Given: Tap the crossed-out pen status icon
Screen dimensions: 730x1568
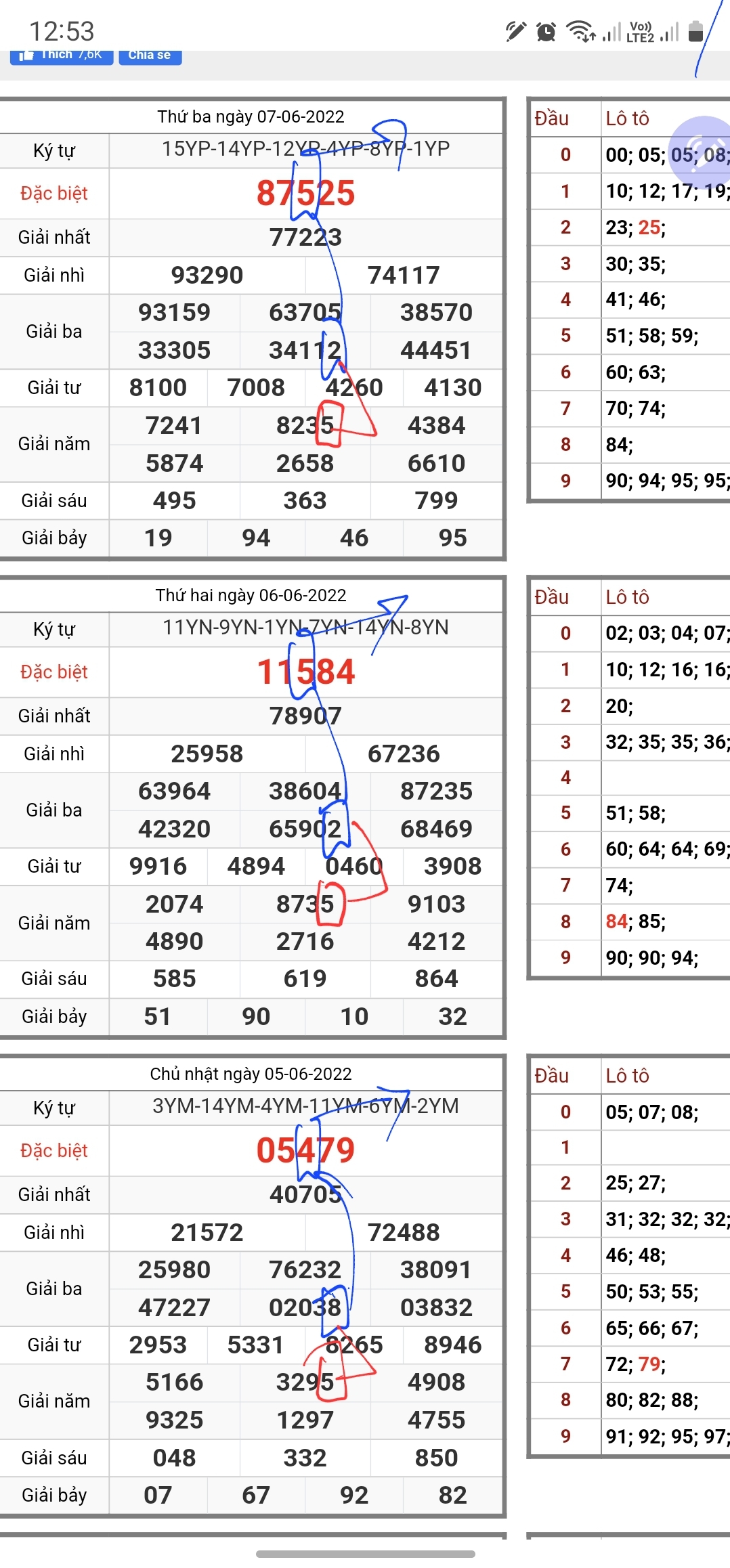Looking at the screenshot, I should pyautogui.click(x=515, y=31).
